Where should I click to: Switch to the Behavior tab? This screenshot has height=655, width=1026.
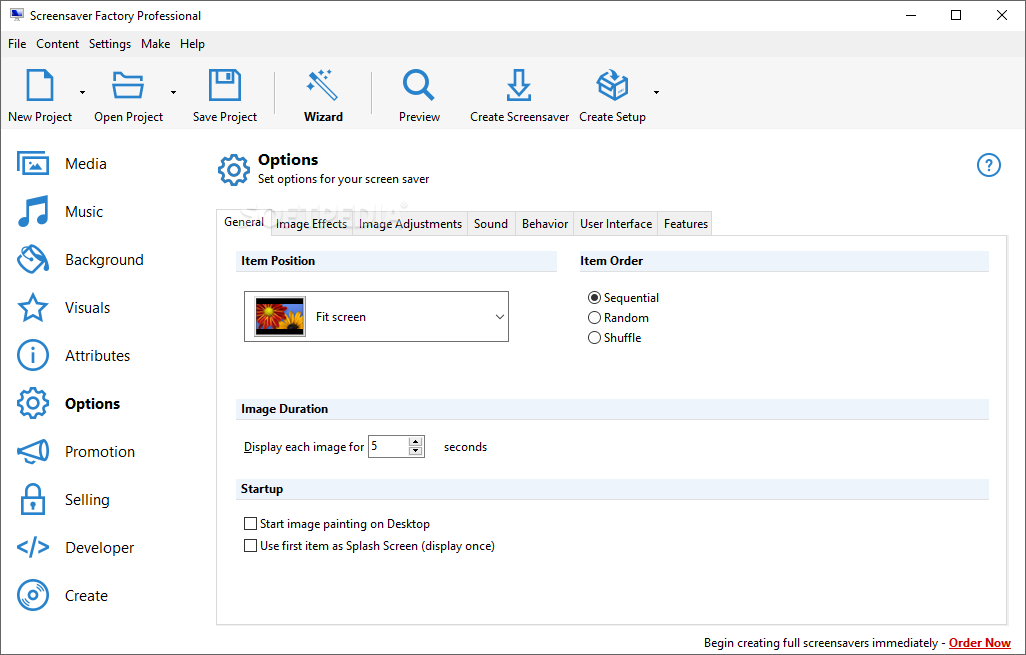(545, 224)
